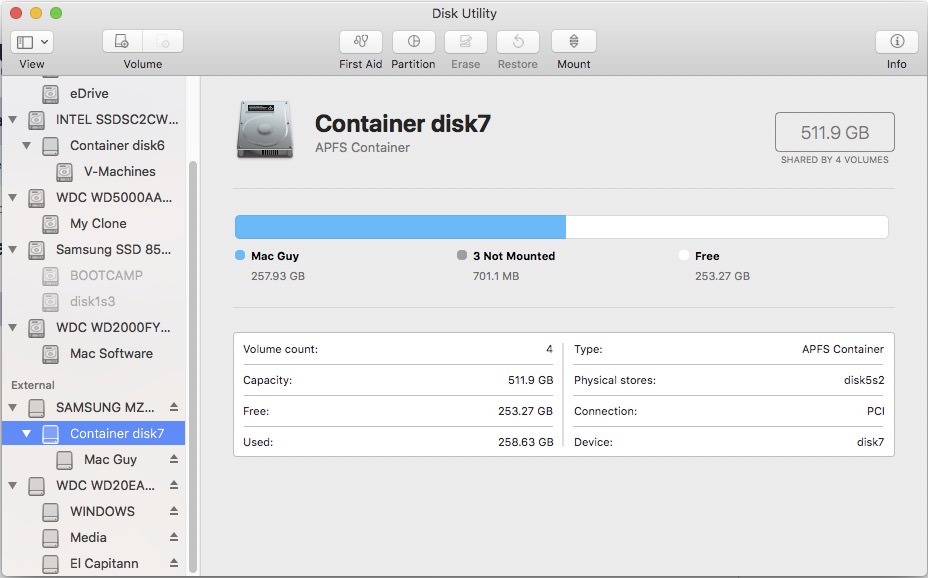Click the blue used-space bar segment

(400, 227)
